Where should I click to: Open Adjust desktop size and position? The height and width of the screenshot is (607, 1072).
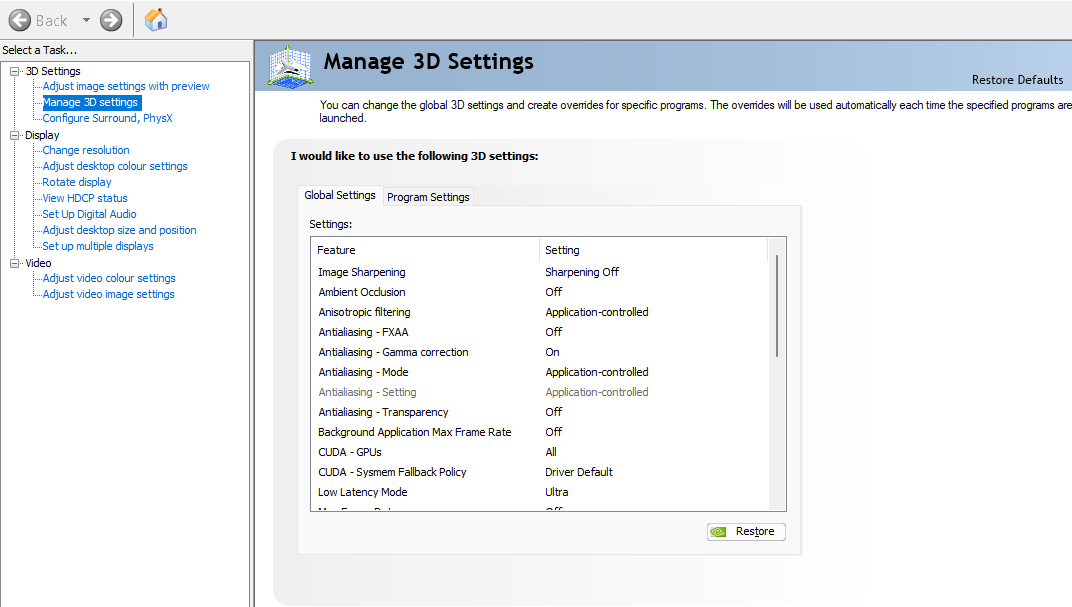(120, 230)
